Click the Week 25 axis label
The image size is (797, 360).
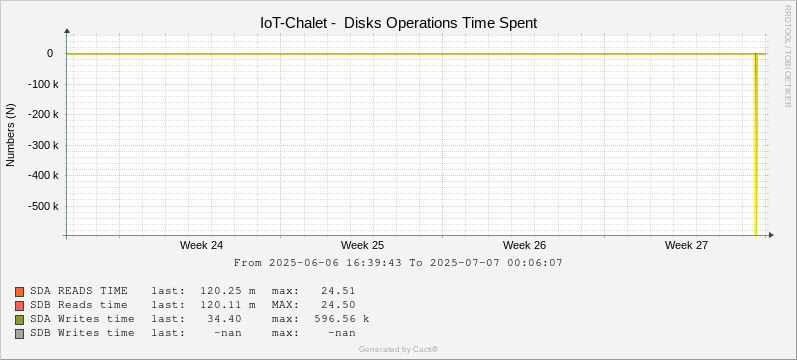coord(362,246)
